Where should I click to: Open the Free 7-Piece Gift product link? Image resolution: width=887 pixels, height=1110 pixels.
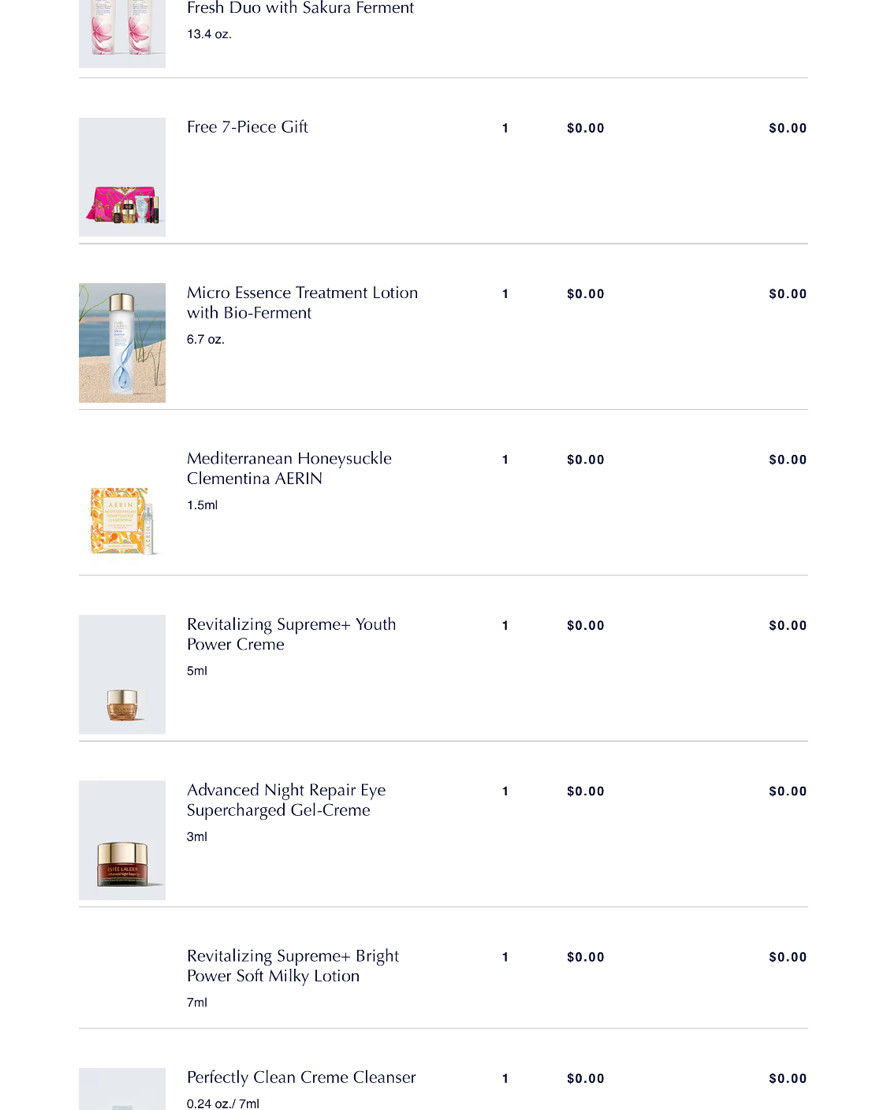[247, 127]
